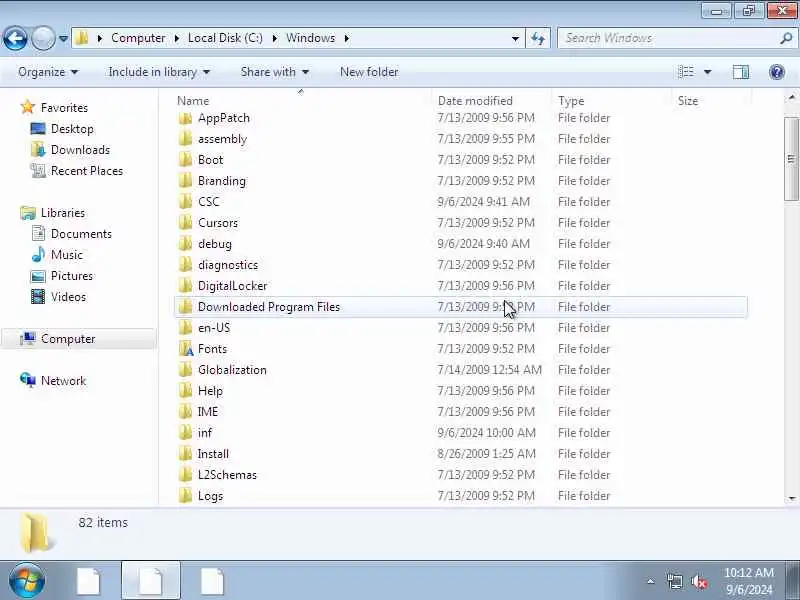This screenshot has height=600, width=800.
Task: Select Computer in the address breadcrumb
Action: 138,38
